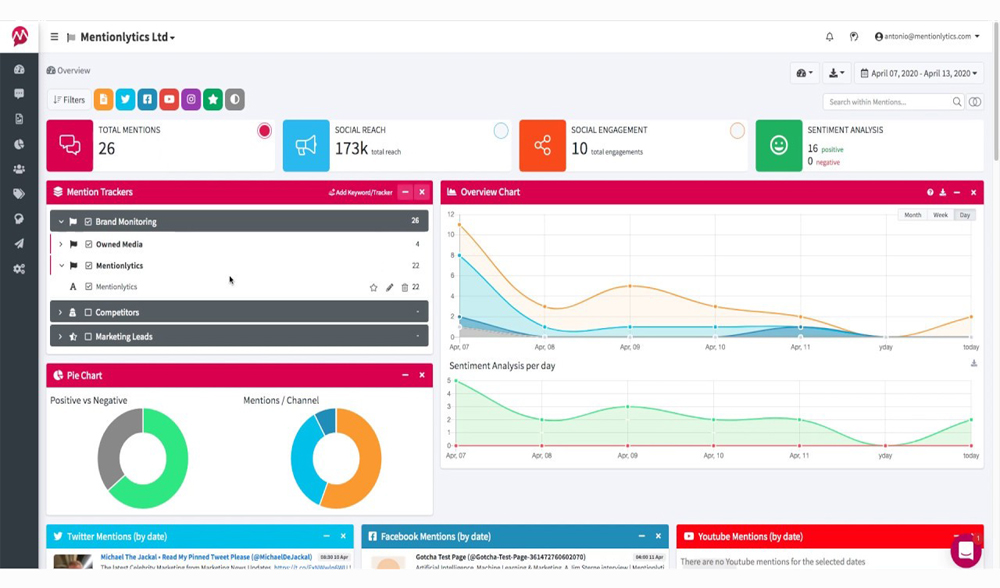This screenshot has height=588, width=1000.
Task: Minimize the Mention Trackers panel
Action: (x=405, y=192)
